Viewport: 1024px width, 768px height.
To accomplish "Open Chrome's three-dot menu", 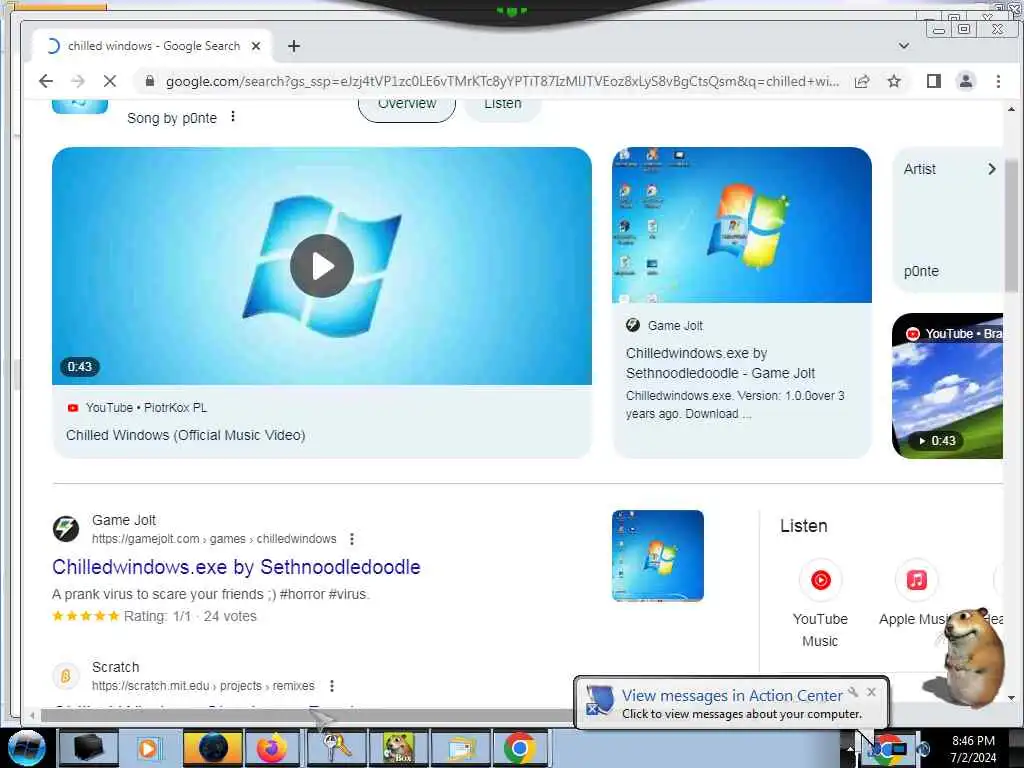I will tap(998, 81).
